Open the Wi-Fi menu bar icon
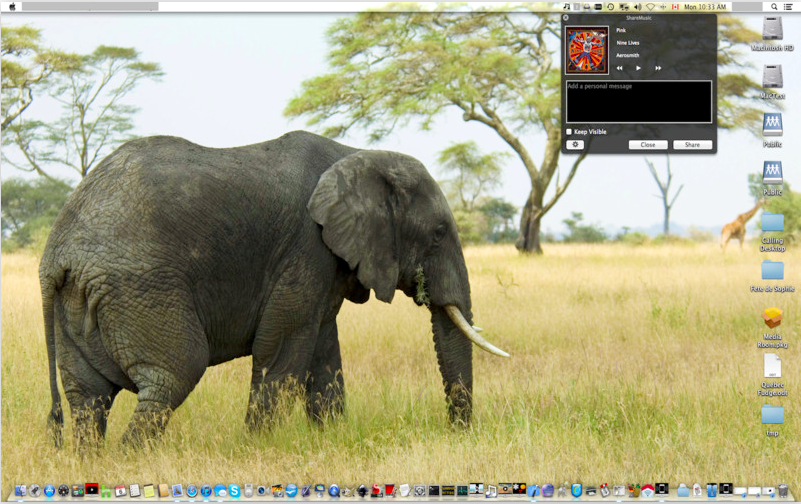 (x=650, y=7)
